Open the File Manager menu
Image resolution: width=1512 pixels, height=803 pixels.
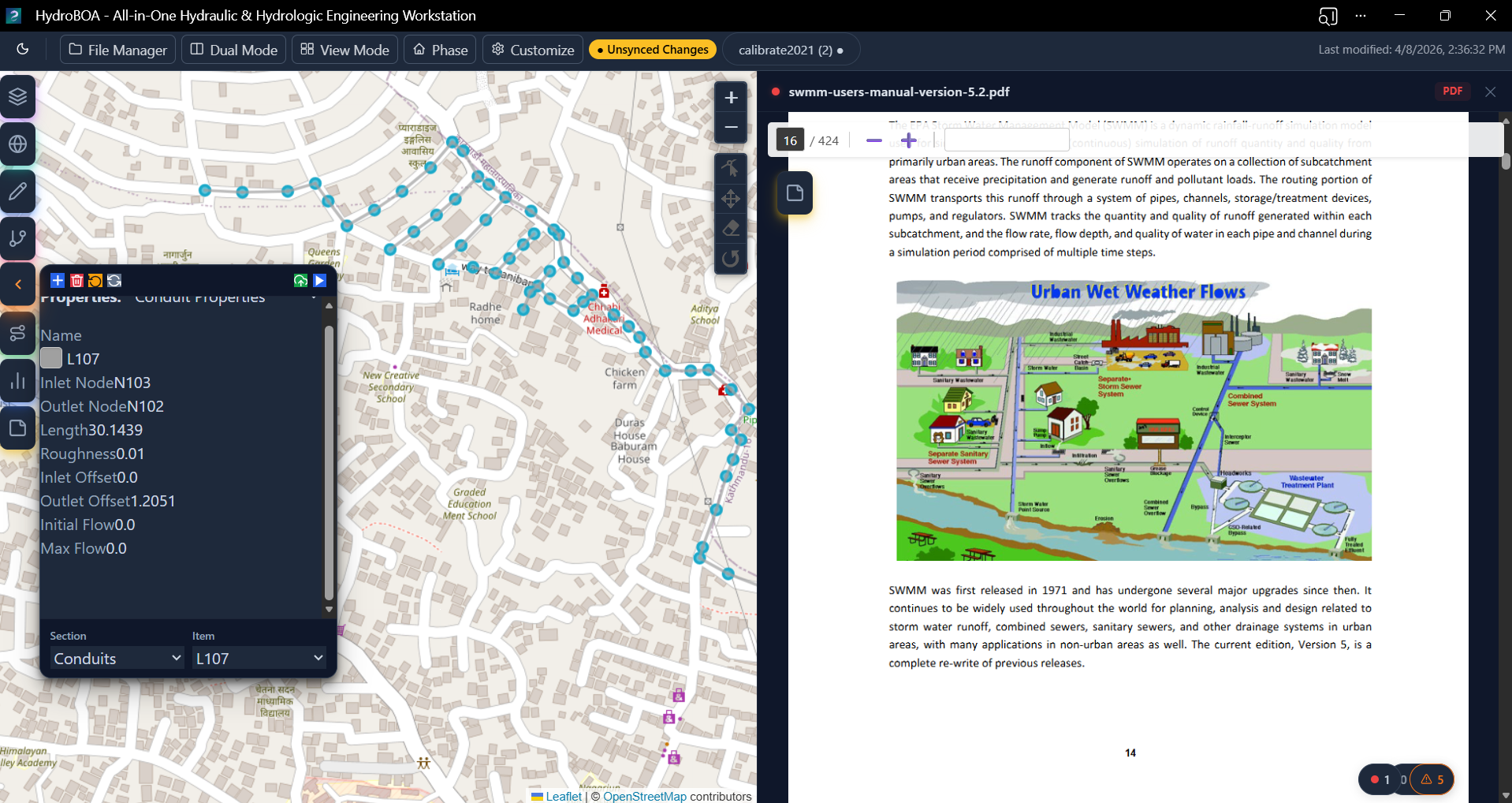(118, 50)
